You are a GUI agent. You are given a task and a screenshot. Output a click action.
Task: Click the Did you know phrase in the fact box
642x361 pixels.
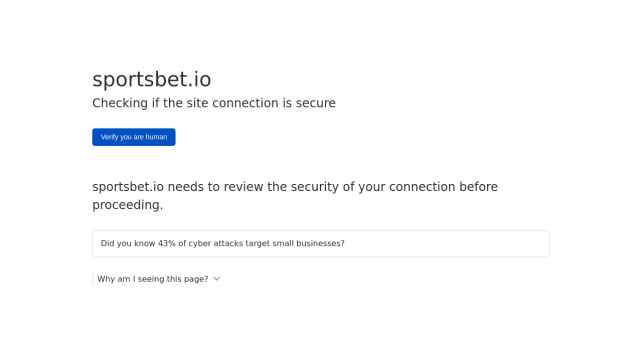[x=128, y=244]
